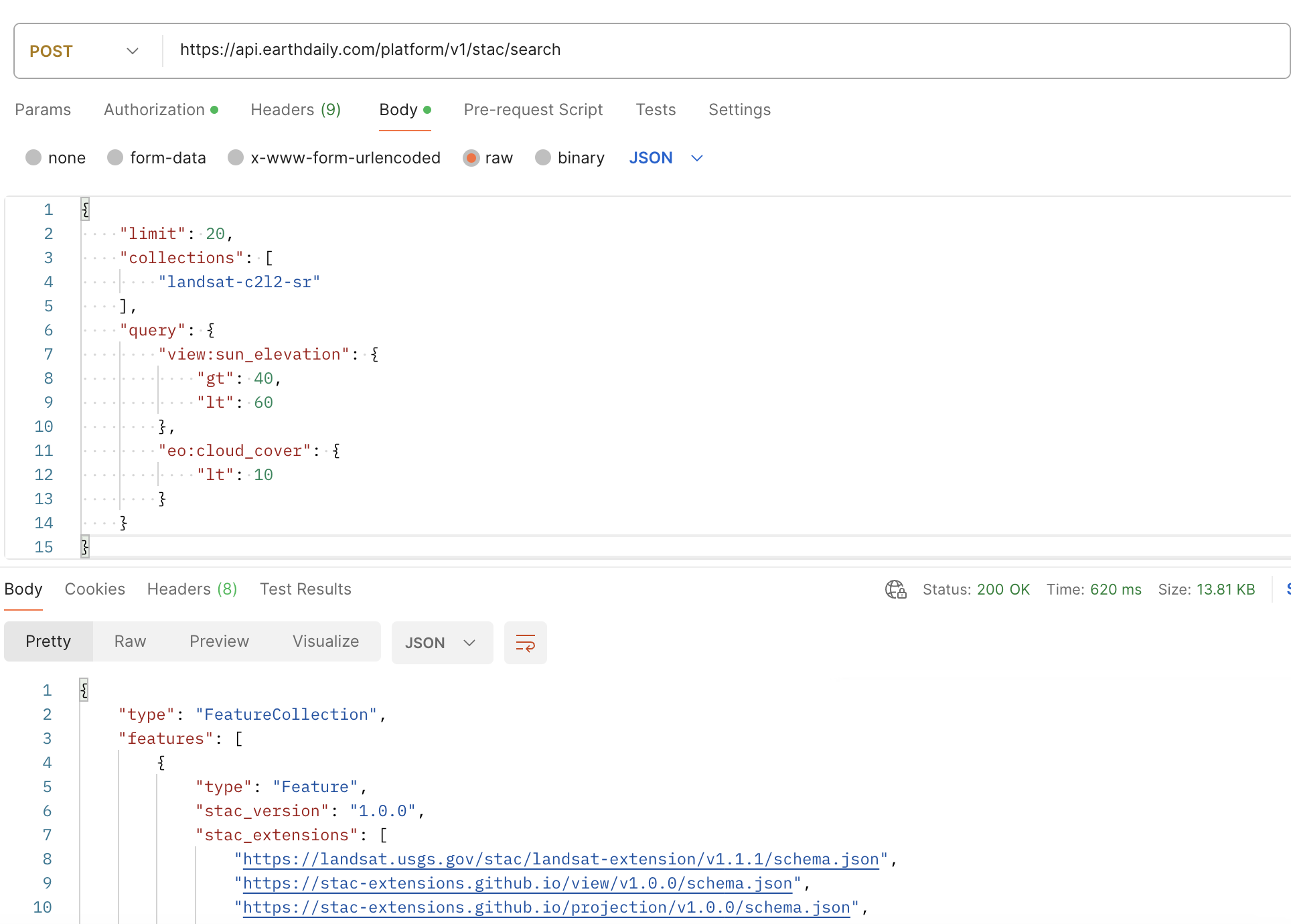Open the landsat-extension schema.json link

click(x=560, y=859)
